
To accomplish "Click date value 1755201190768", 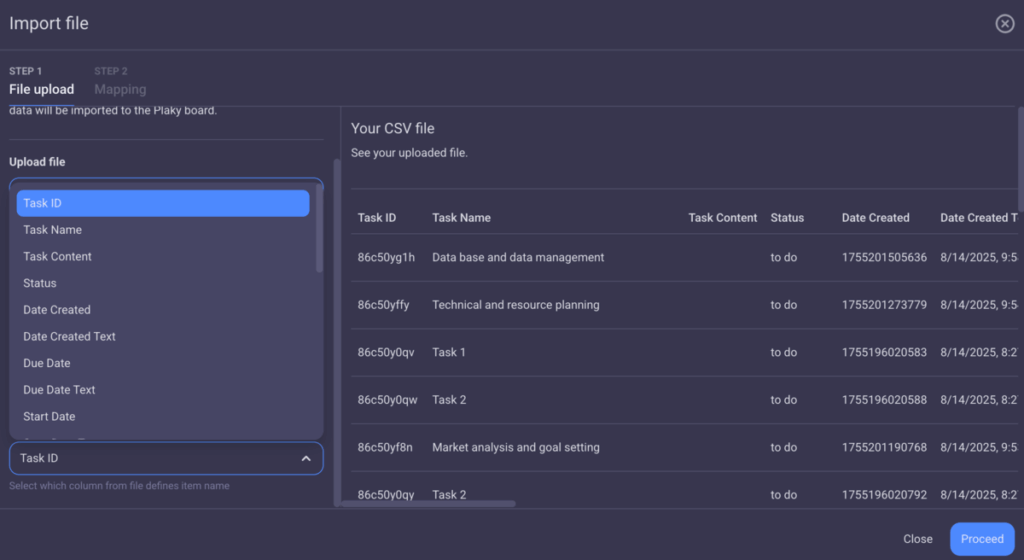I will point(884,448).
